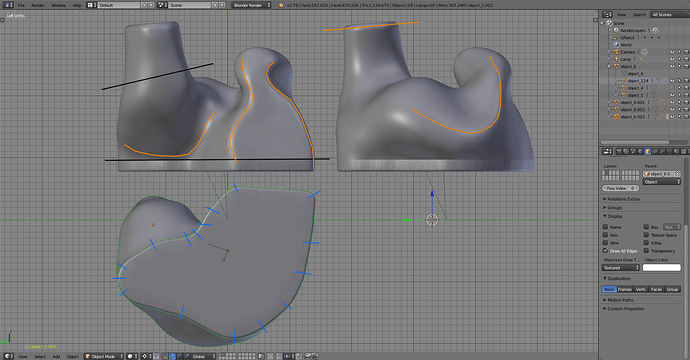690x360 pixels.
Task: Open the outliner Search menu
Action: 639,15
